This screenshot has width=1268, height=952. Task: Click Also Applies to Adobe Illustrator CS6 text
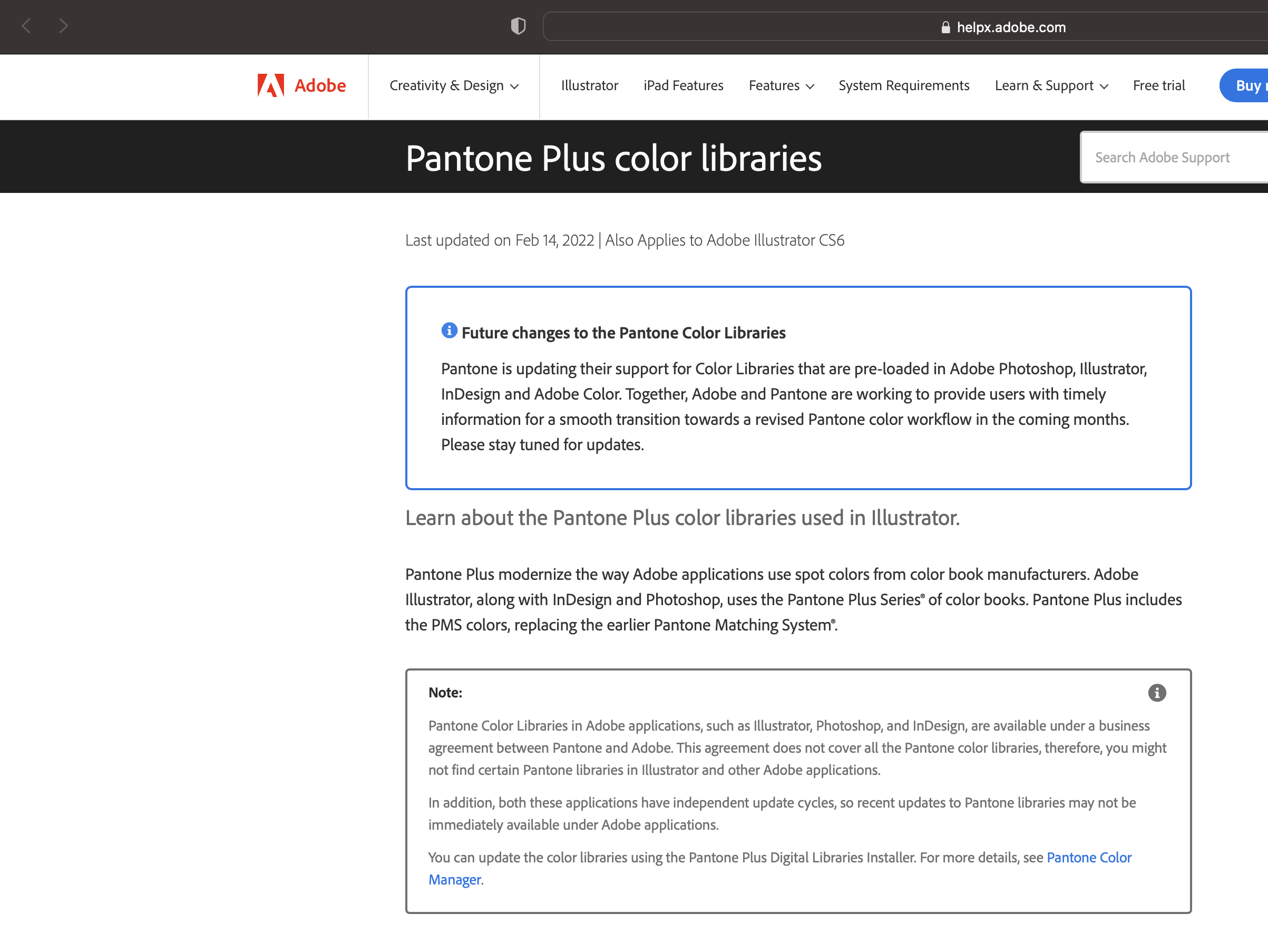pyautogui.click(x=725, y=240)
